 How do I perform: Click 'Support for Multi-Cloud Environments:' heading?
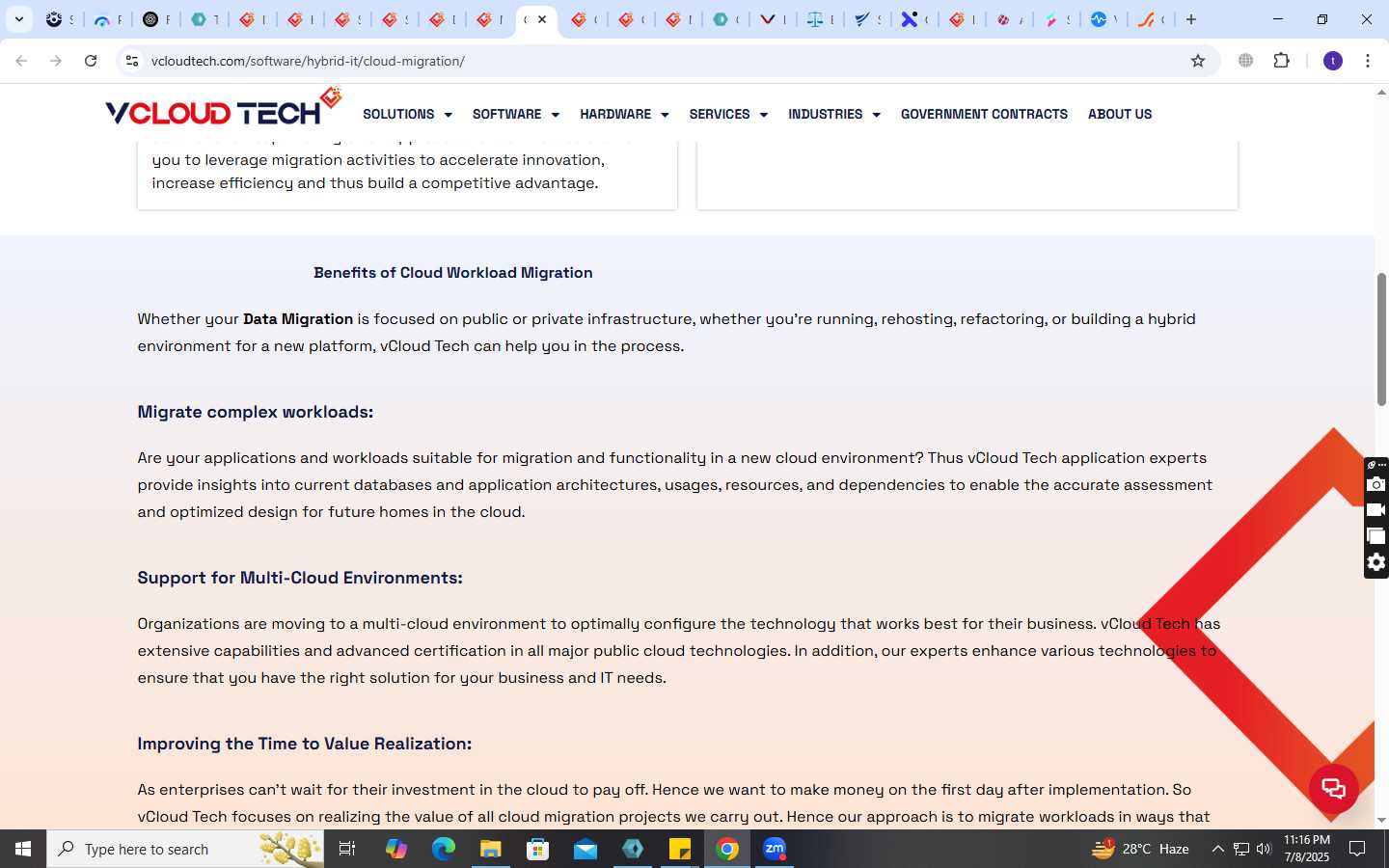pyautogui.click(x=300, y=578)
